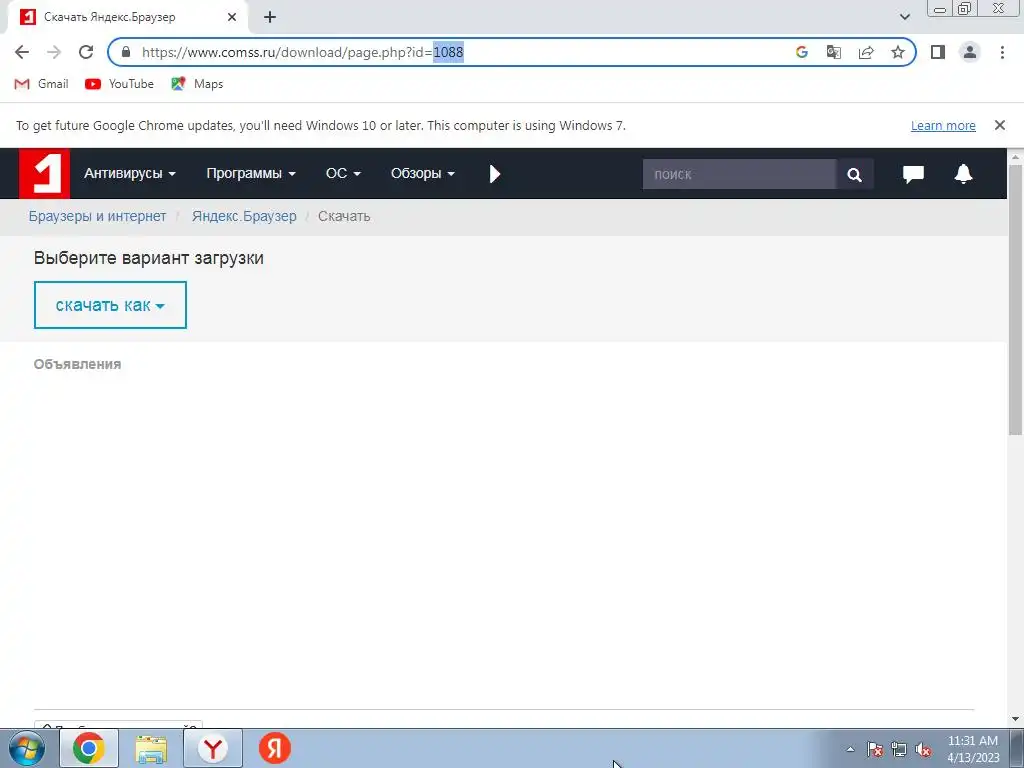Open Yandex Browser Y taskbar icon
Viewport: 1024px width, 768px height.
click(x=213, y=748)
